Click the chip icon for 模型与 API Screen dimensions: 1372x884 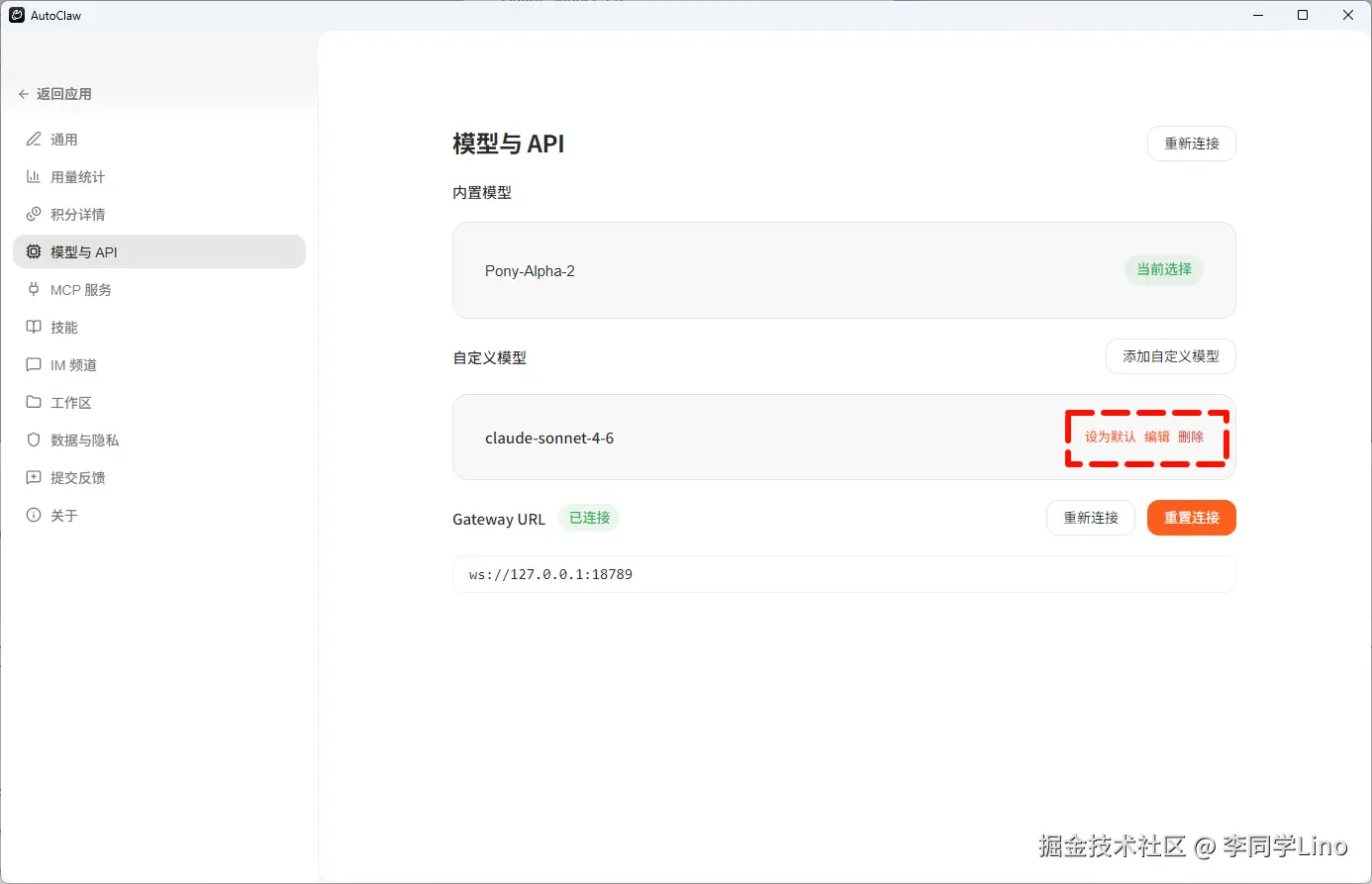[x=34, y=252]
